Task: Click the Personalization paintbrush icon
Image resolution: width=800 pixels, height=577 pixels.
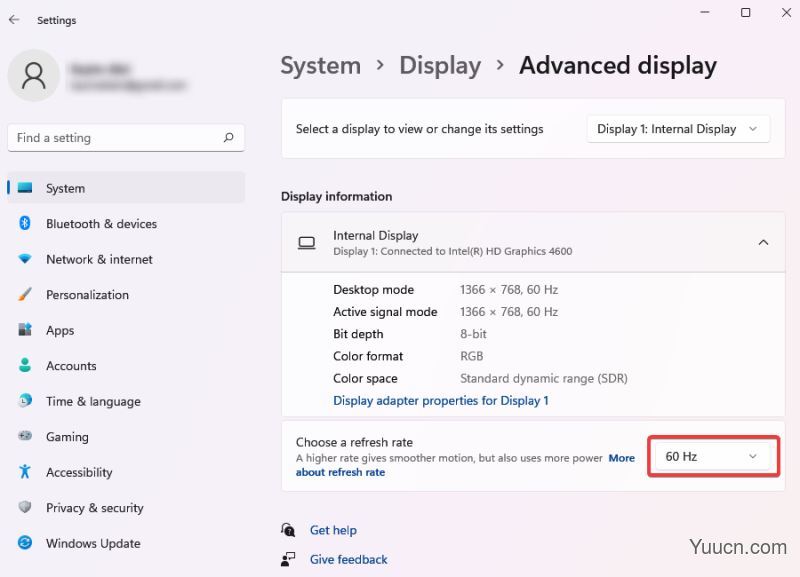Action: [x=24, y=294]
